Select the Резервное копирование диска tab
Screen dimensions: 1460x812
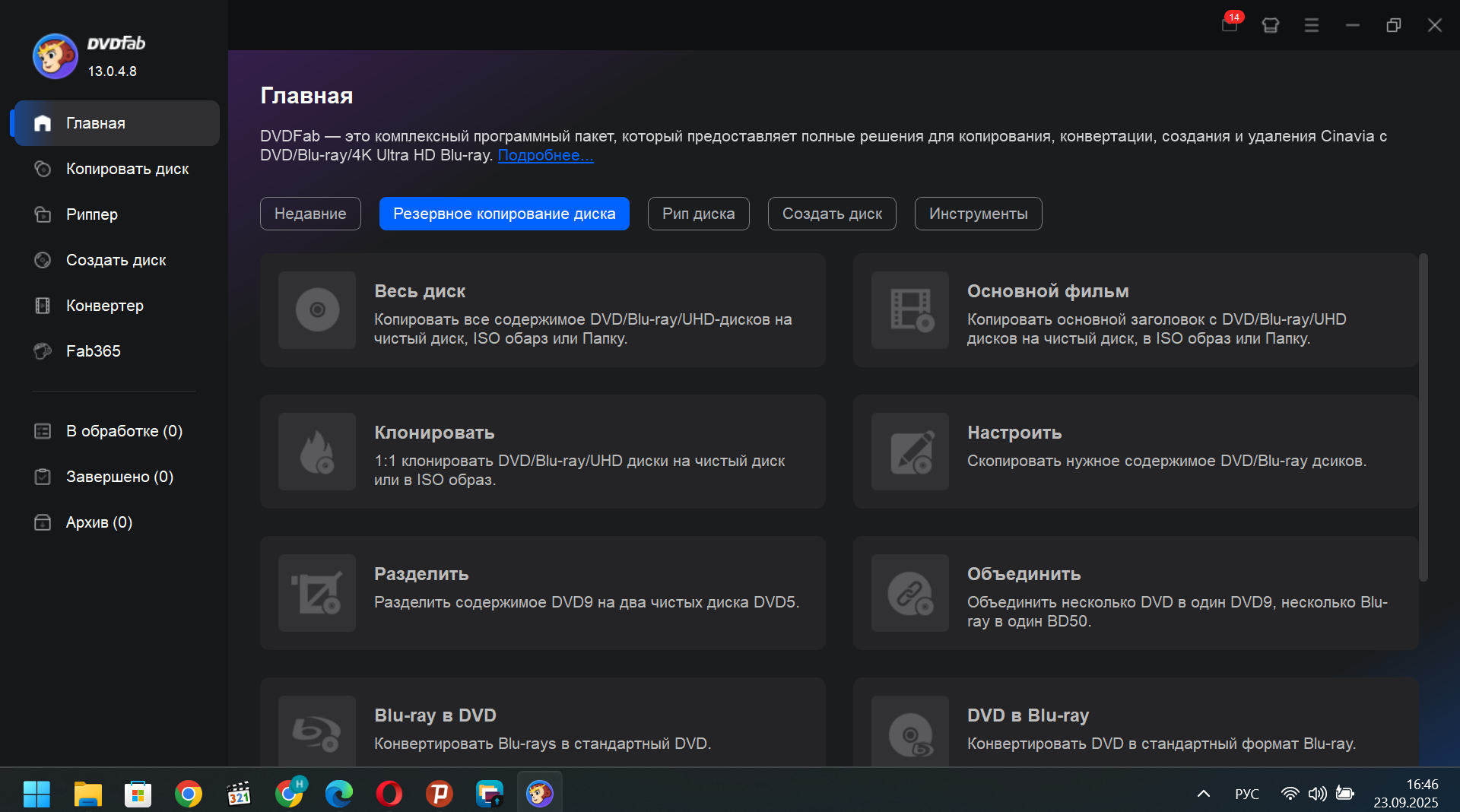(x=504, y=214)
